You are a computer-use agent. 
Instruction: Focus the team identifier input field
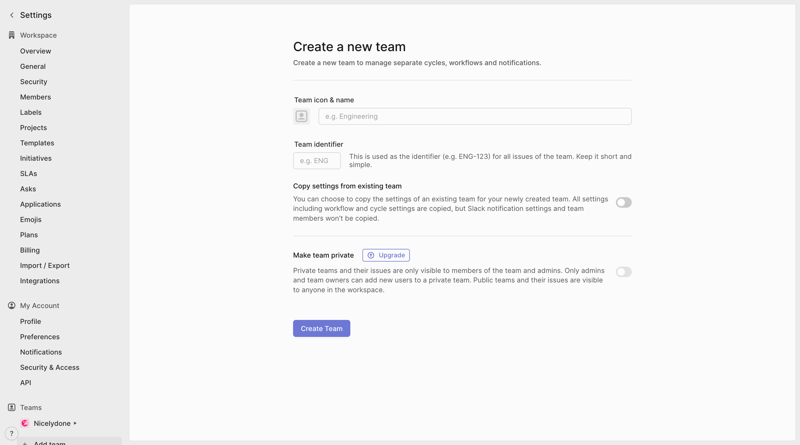point(317,161)
